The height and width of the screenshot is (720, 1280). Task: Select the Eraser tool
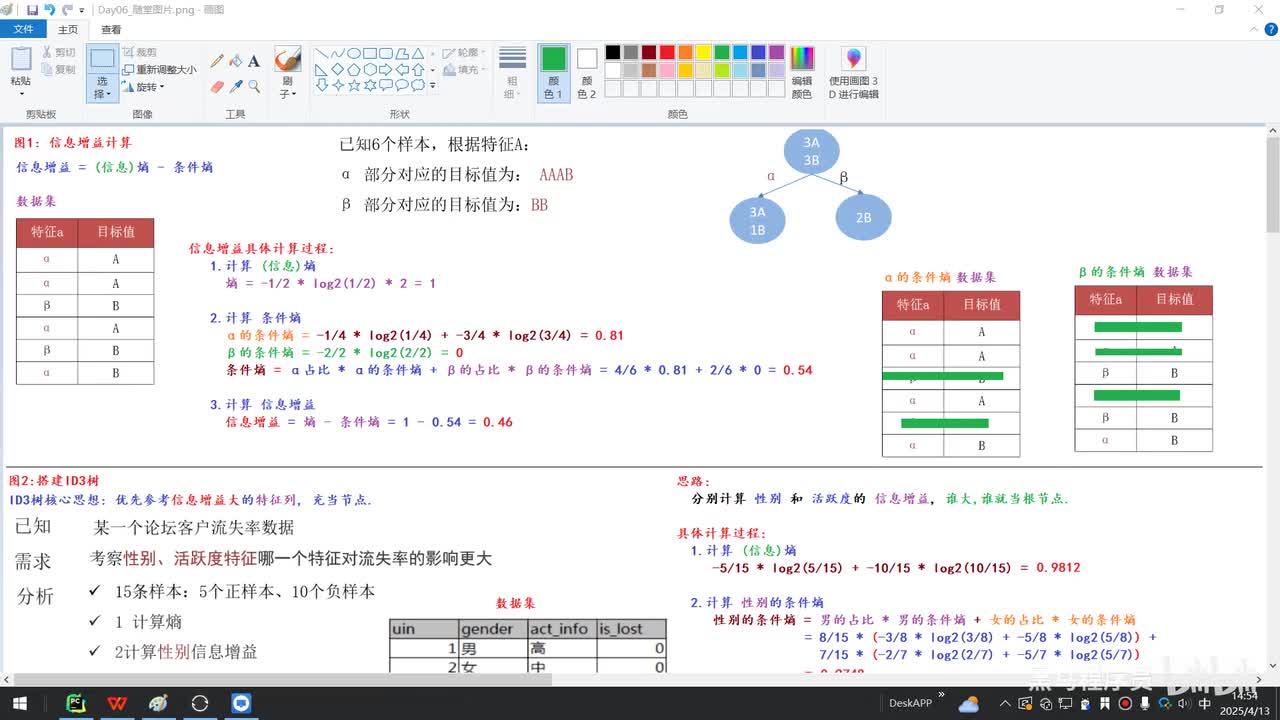[x=217, y=87]
